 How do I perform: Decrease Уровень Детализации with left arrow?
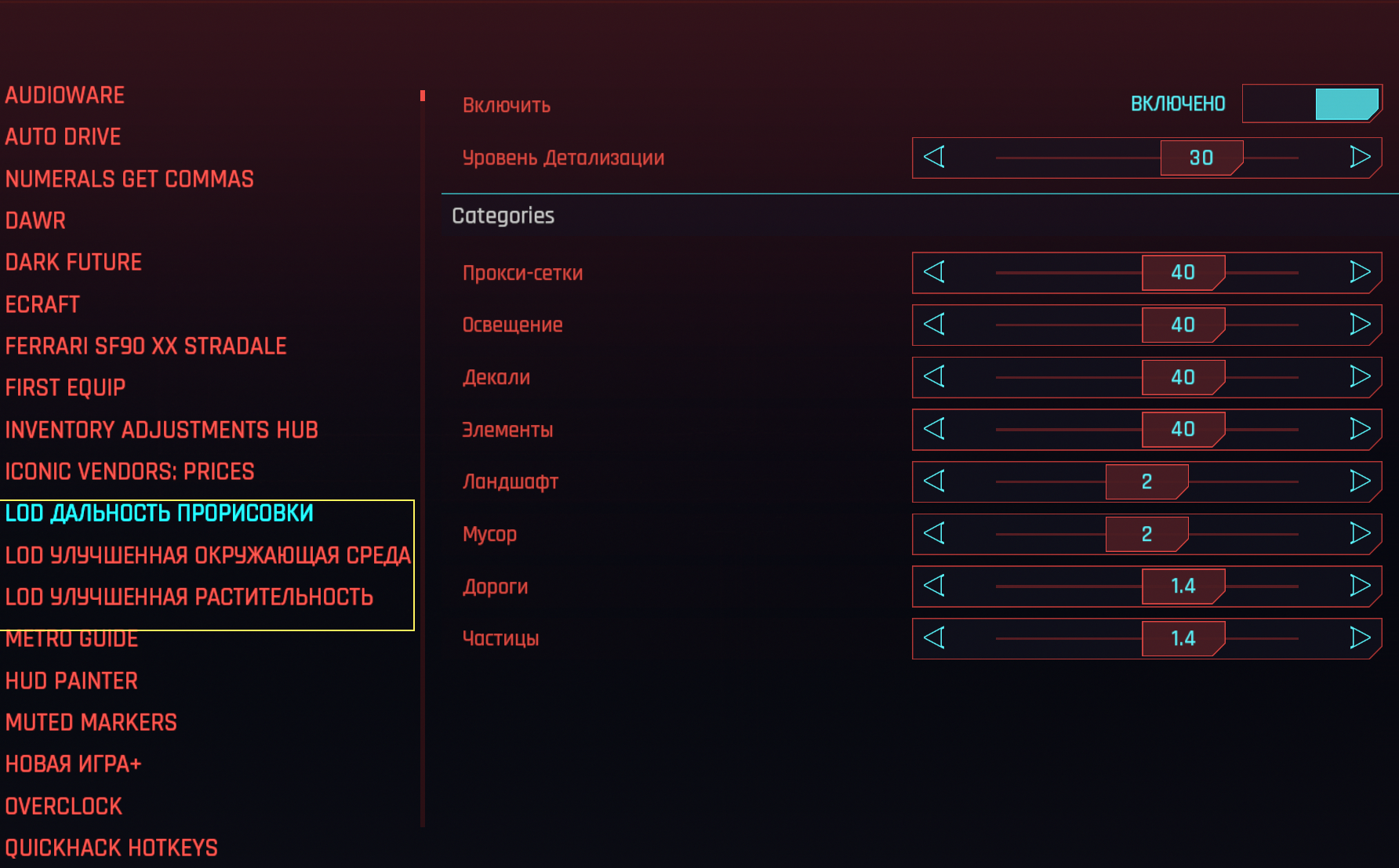click(934, 157)
